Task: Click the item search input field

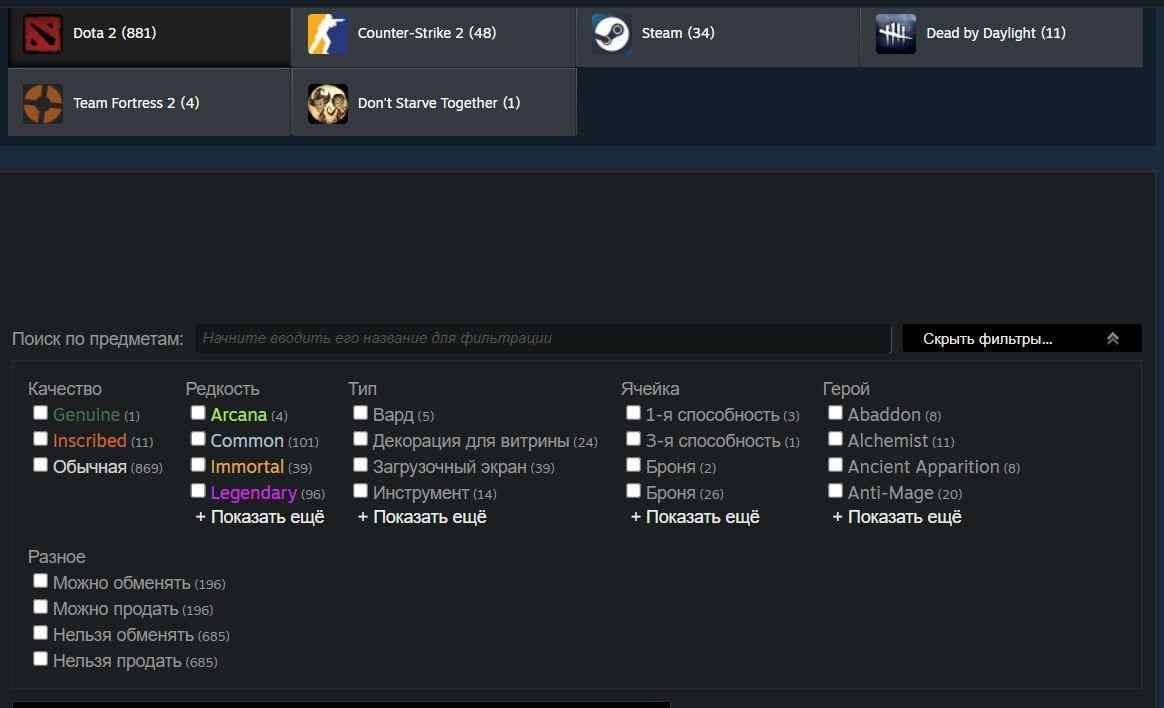Action: [x=543, y=338]
